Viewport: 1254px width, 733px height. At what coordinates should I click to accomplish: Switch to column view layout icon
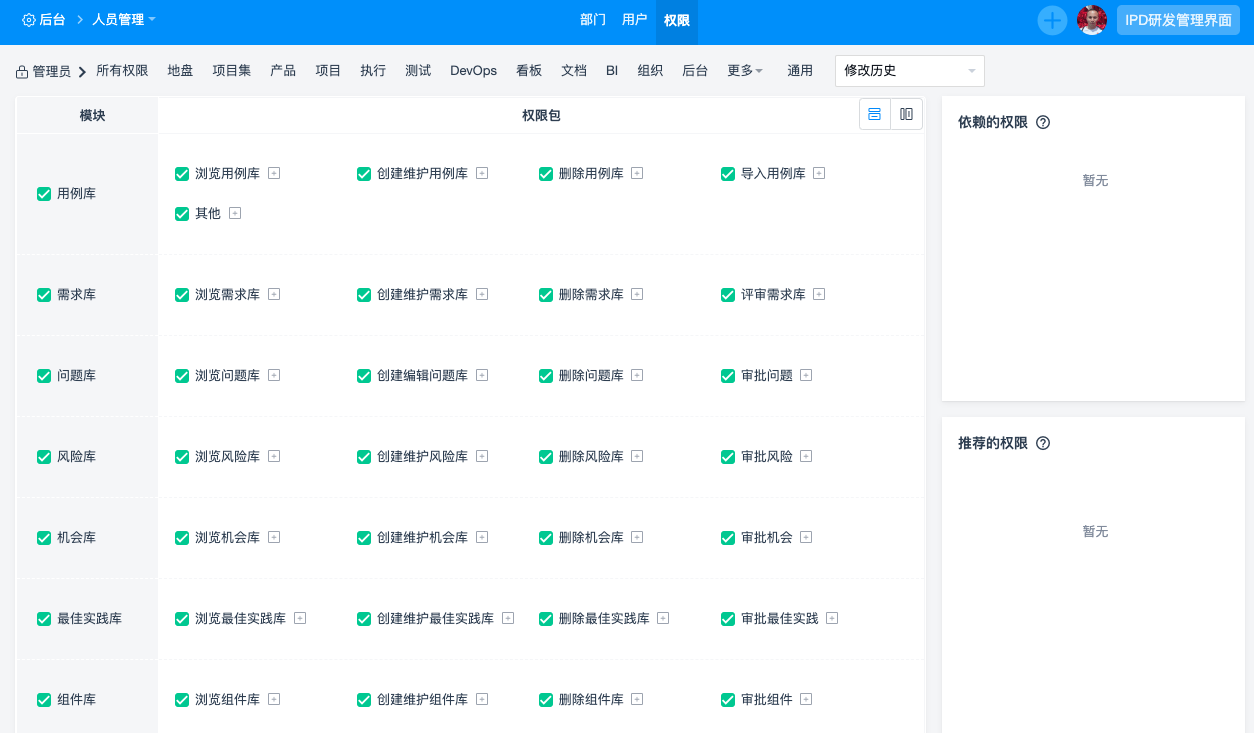tap(906, 114)
